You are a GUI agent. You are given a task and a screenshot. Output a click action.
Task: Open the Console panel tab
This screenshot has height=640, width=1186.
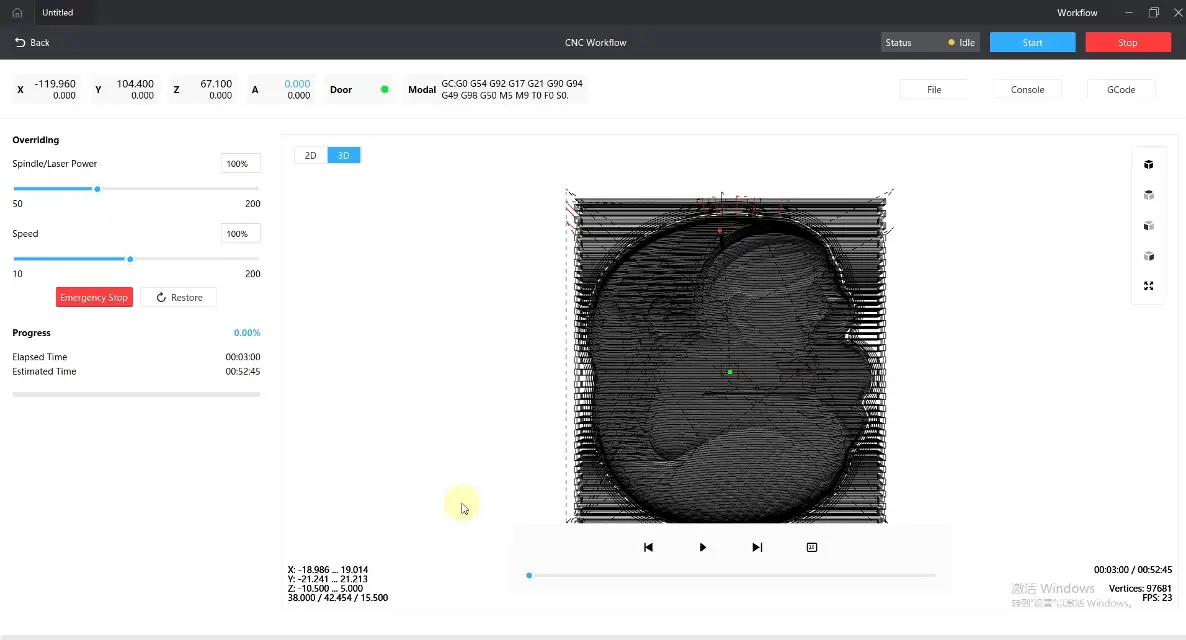[x=1027, y=89]
